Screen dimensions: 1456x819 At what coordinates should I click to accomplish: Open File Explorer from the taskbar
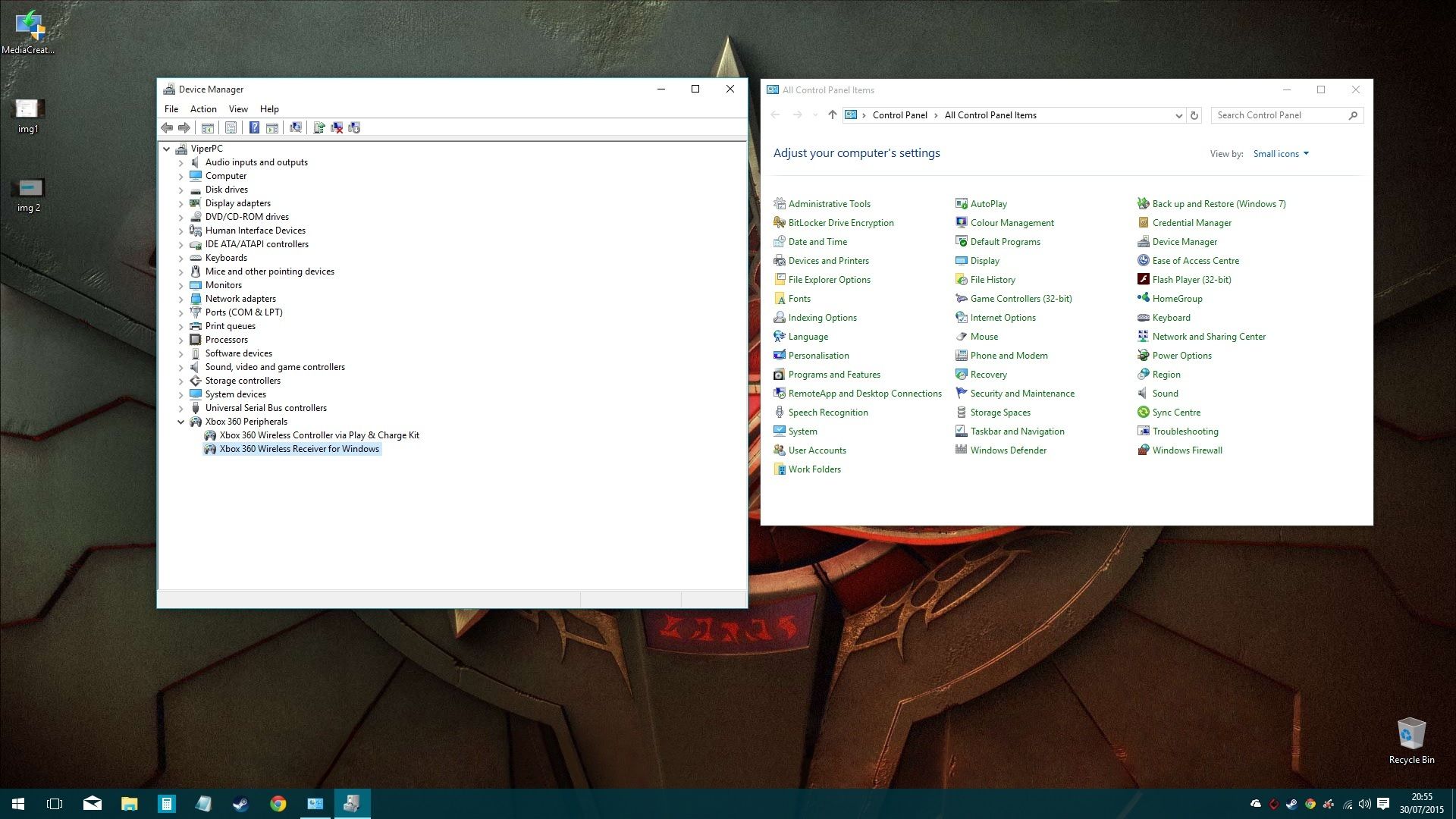click(x=130, y=804)
